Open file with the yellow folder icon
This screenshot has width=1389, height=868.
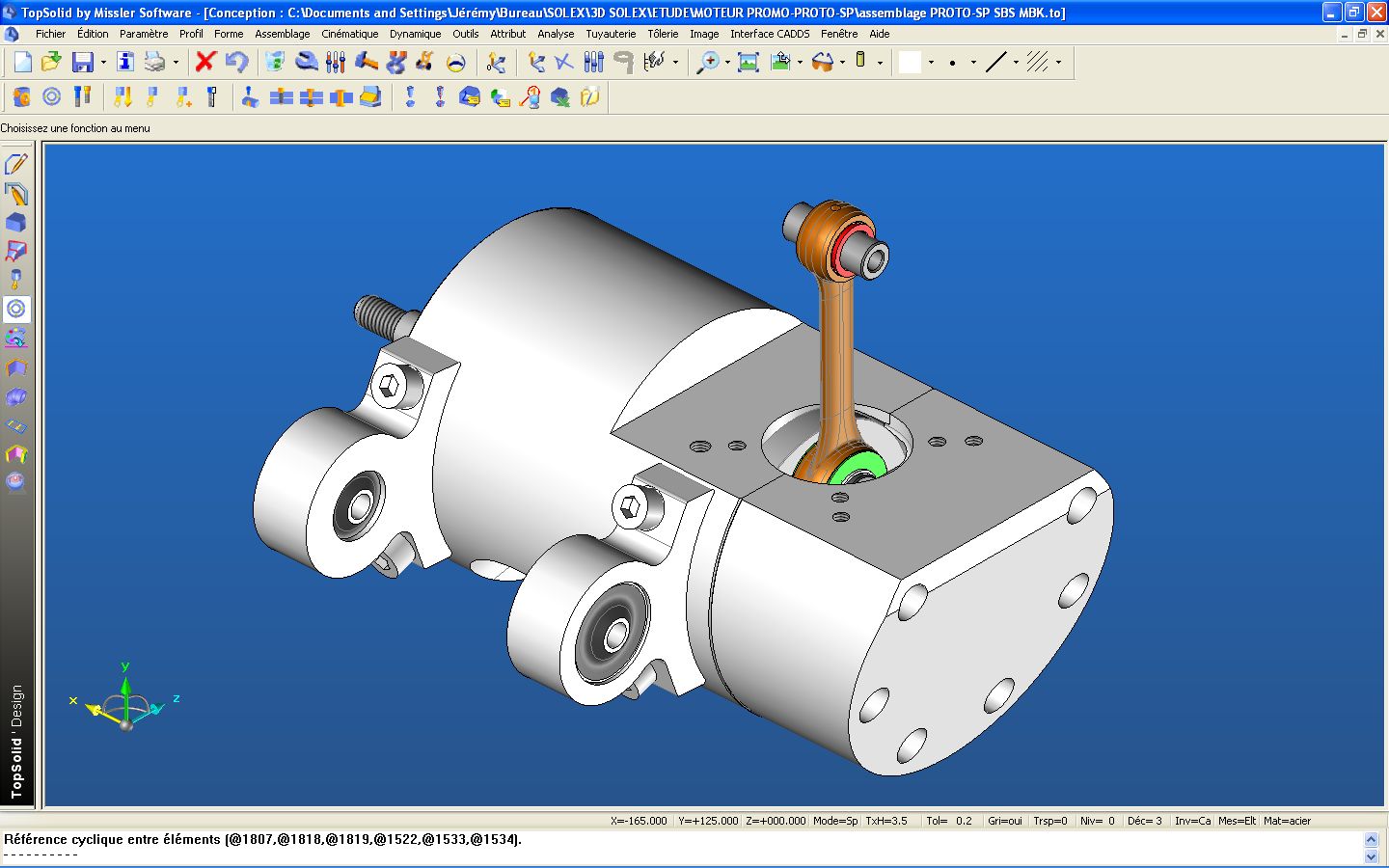(52, 63)
